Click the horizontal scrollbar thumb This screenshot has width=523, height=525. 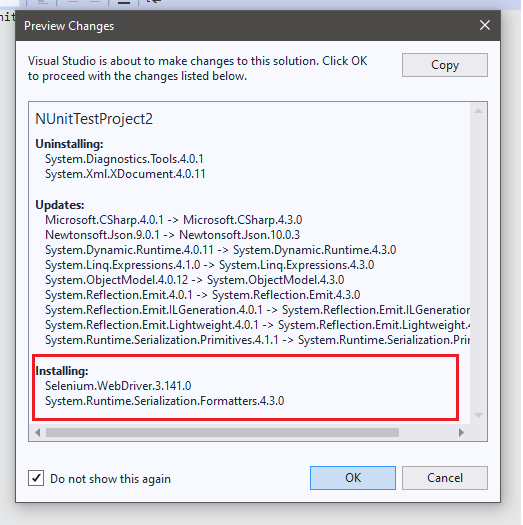222,433
